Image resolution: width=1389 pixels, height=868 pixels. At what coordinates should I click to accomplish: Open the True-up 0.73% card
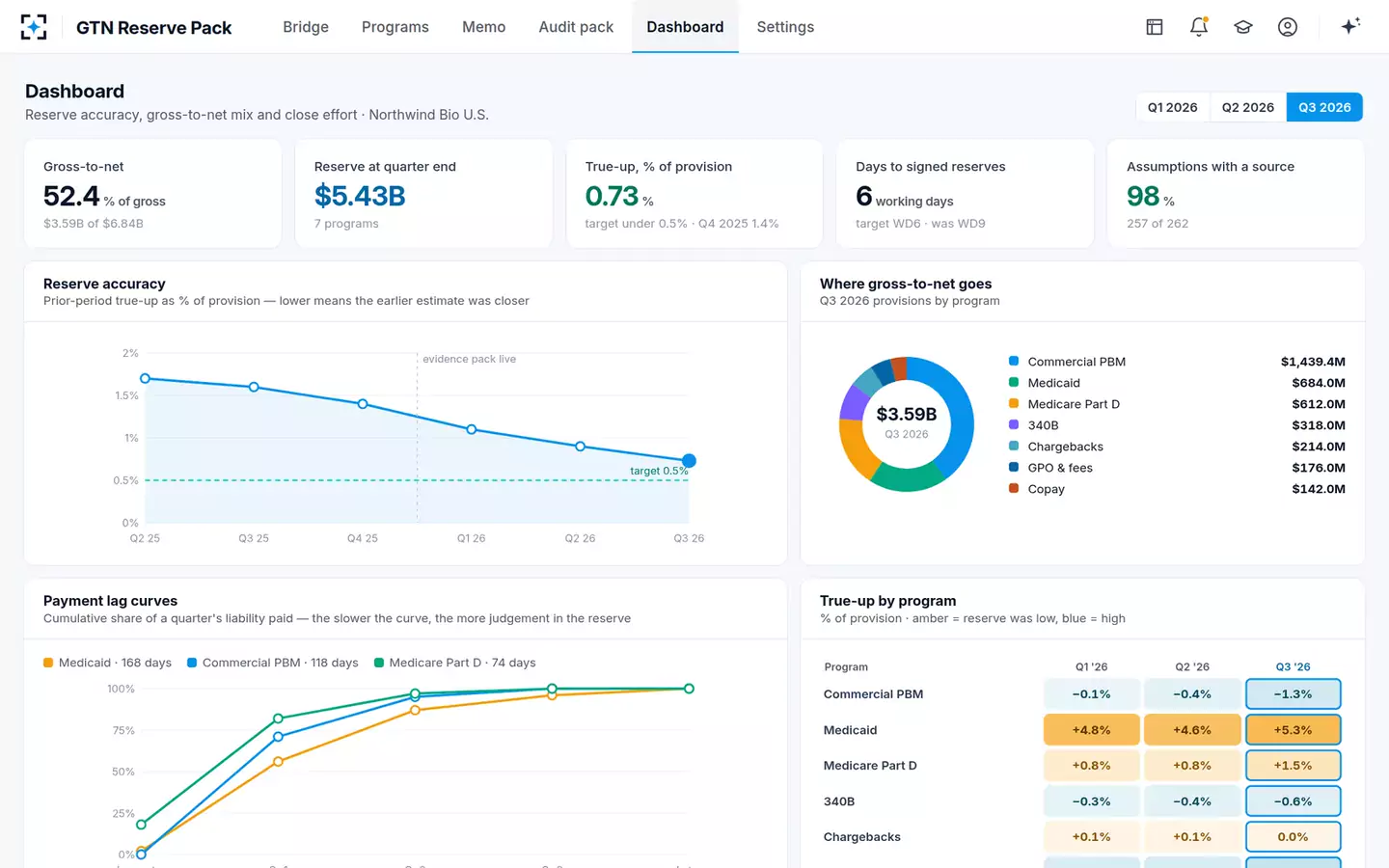tap(694, 194)
